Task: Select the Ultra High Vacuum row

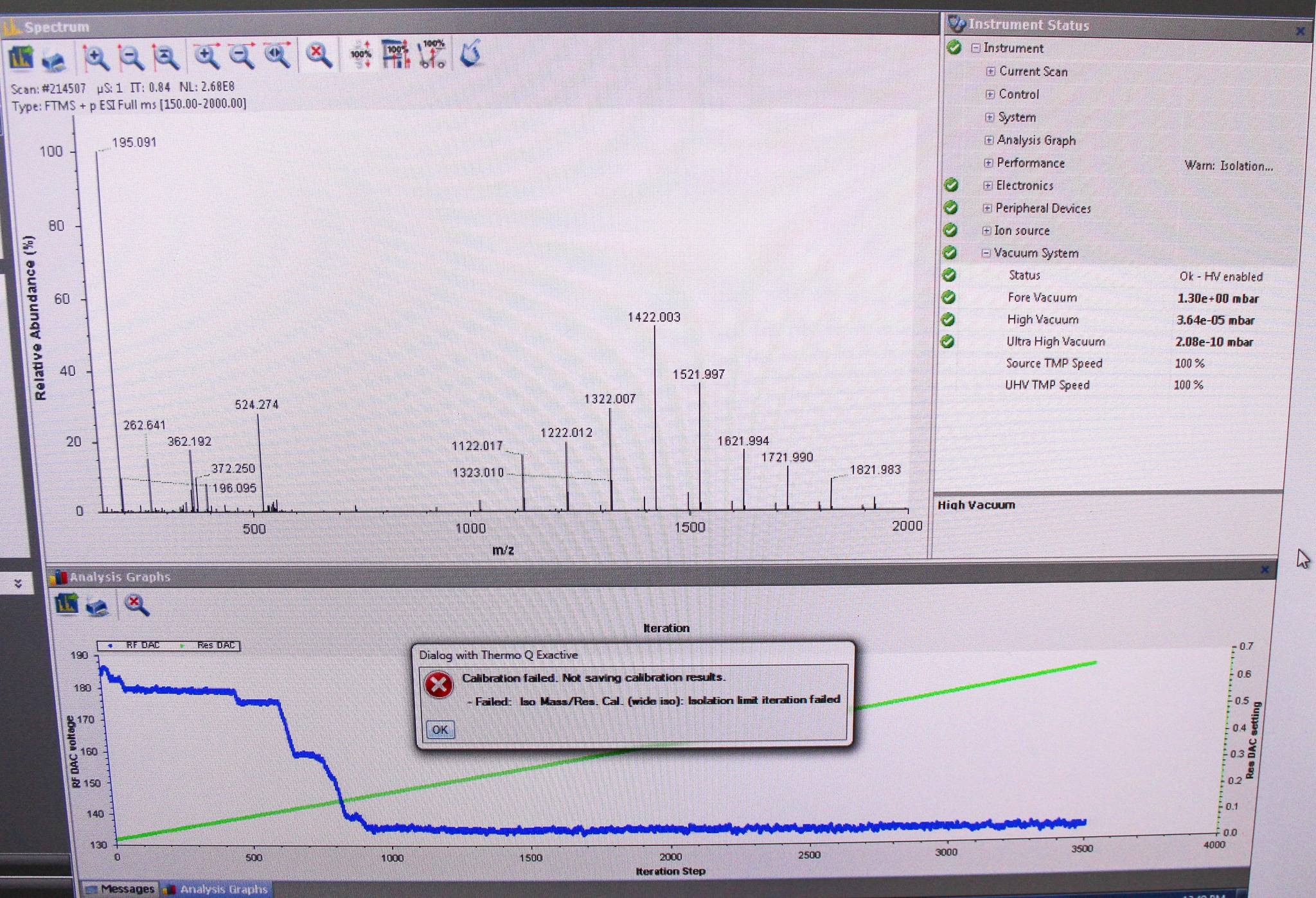Action: (1115, 342)
